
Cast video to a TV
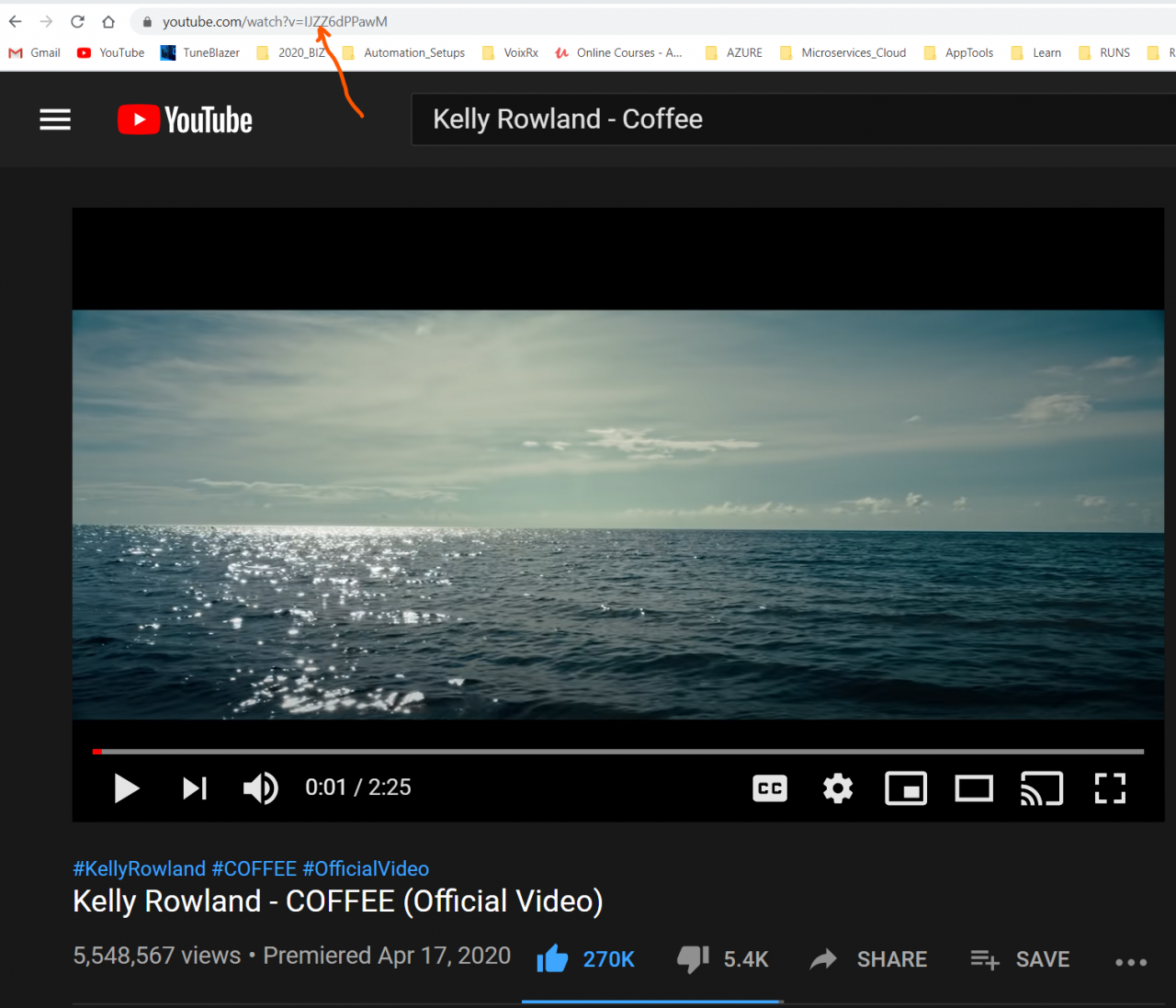pyautogui.click(x=1042, y=788)
